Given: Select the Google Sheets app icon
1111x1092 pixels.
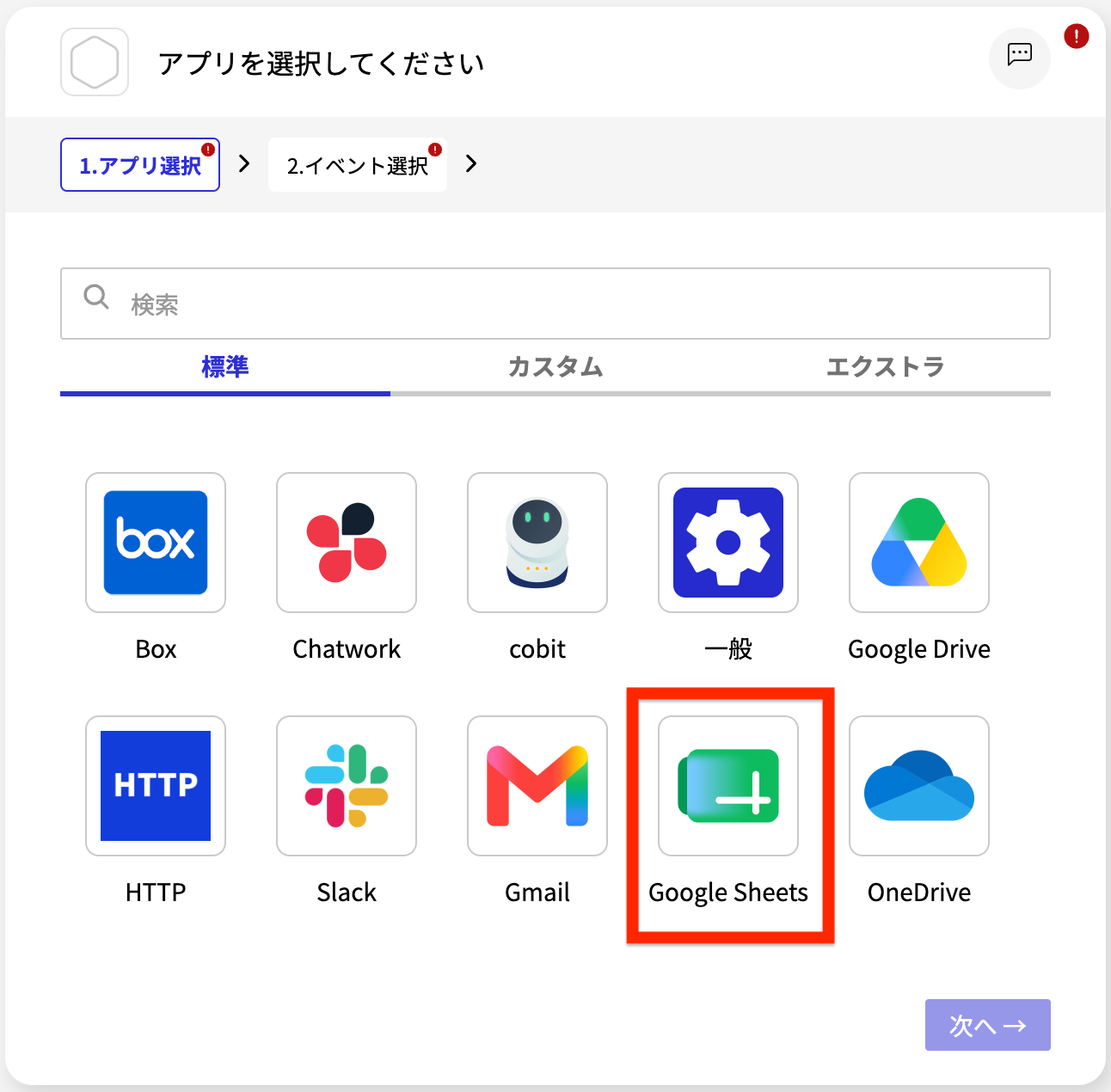Looking at the screenshot, I should click(728, 786).
